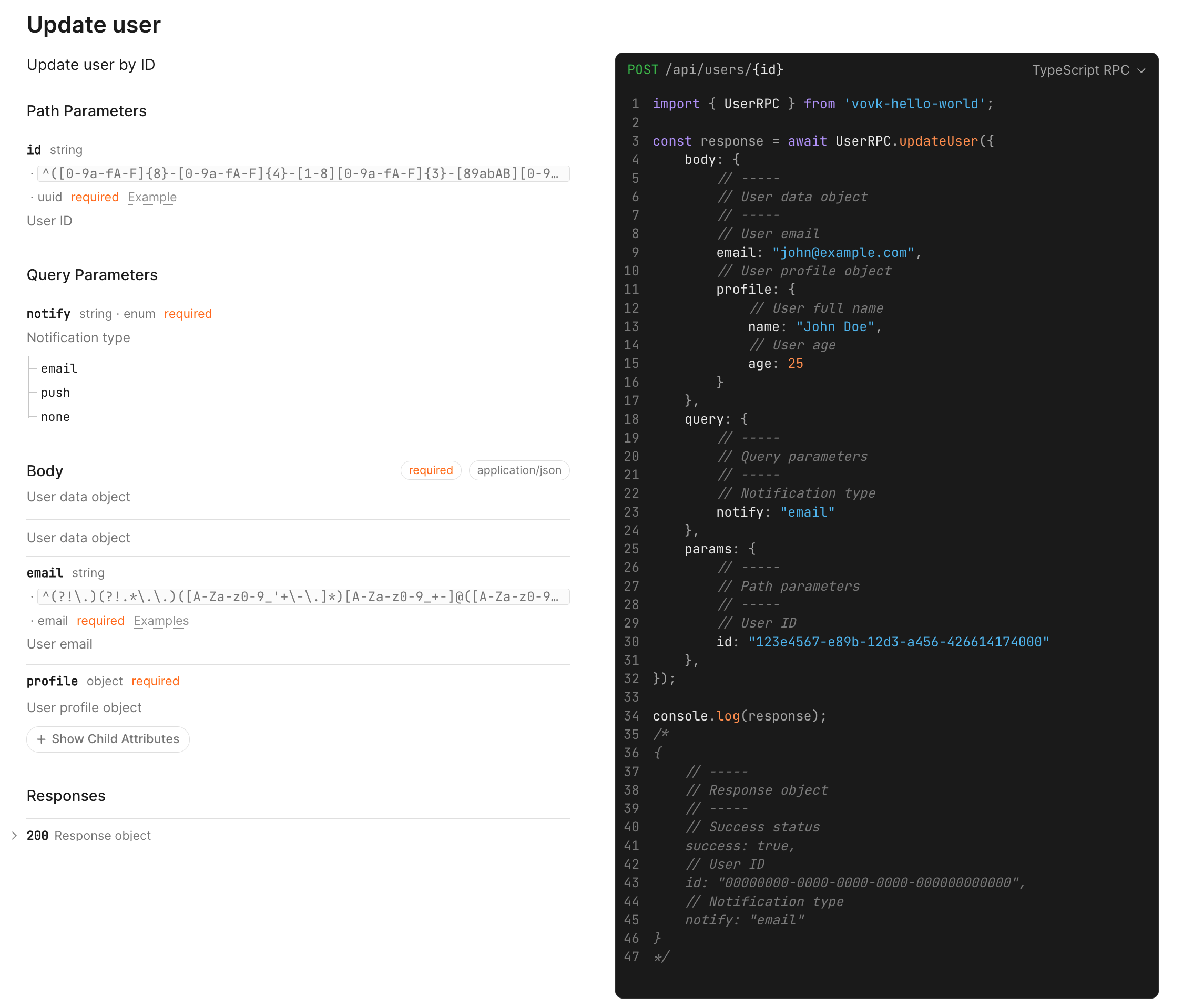Click the application/json content type badge
1183x1008 pixels.
click(518, 470)
